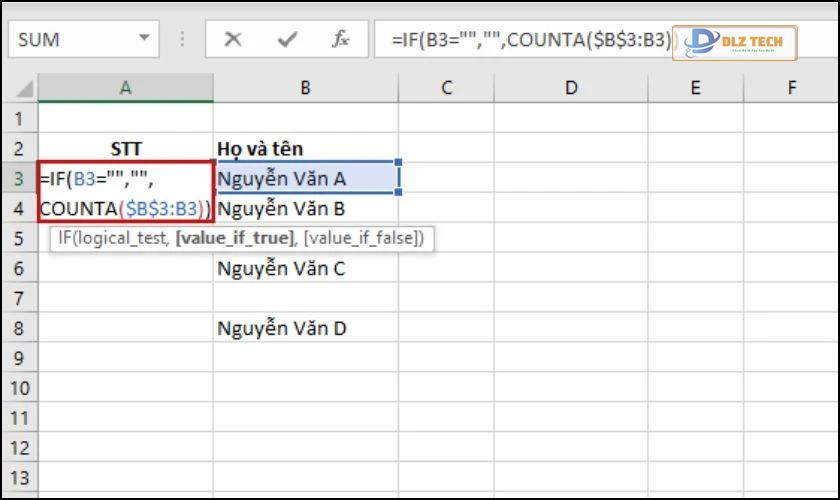Select row 1 header

(x=19, y=118)
